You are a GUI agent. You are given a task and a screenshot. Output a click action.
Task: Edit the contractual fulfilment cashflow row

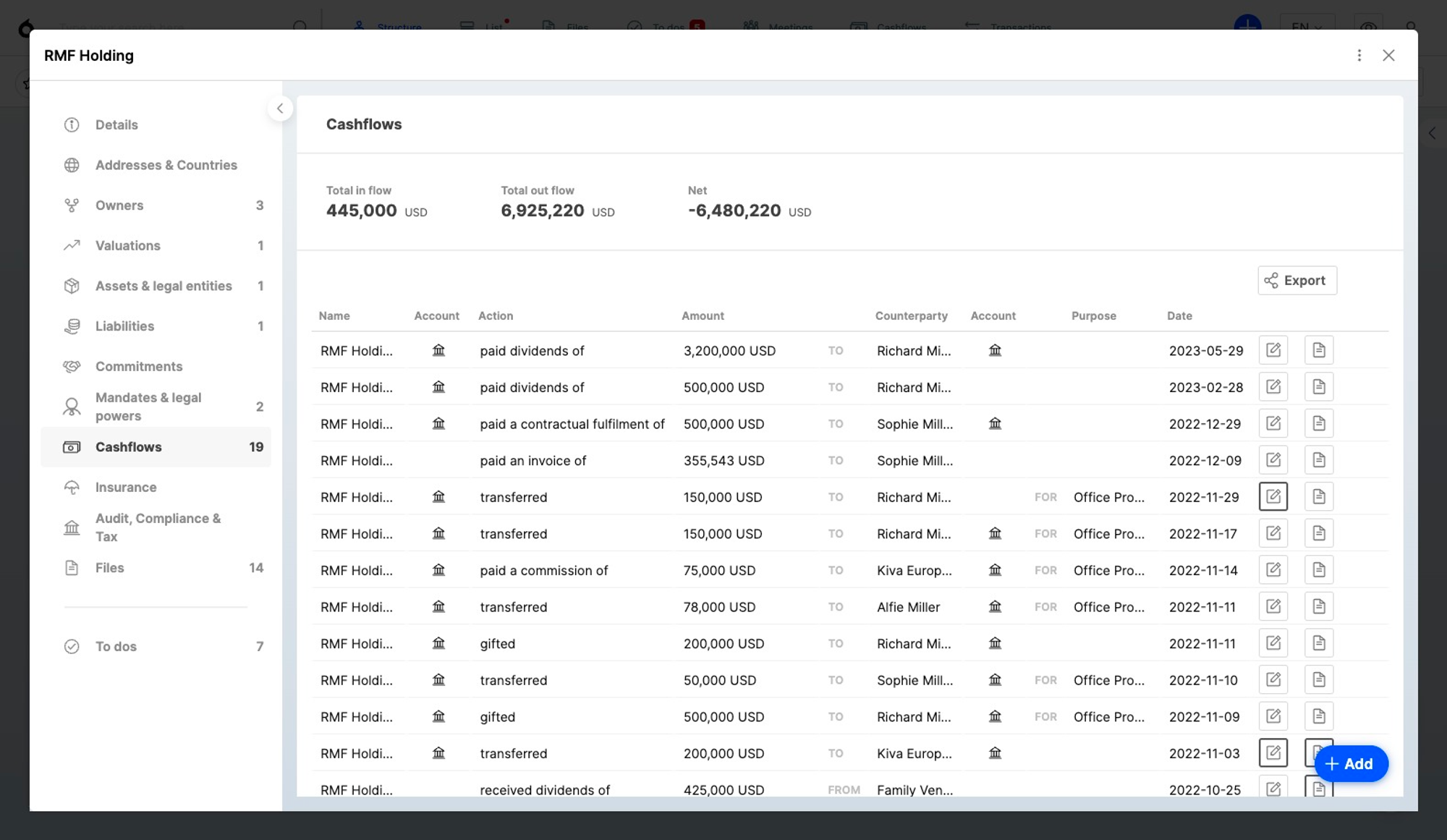(1273, 423)
